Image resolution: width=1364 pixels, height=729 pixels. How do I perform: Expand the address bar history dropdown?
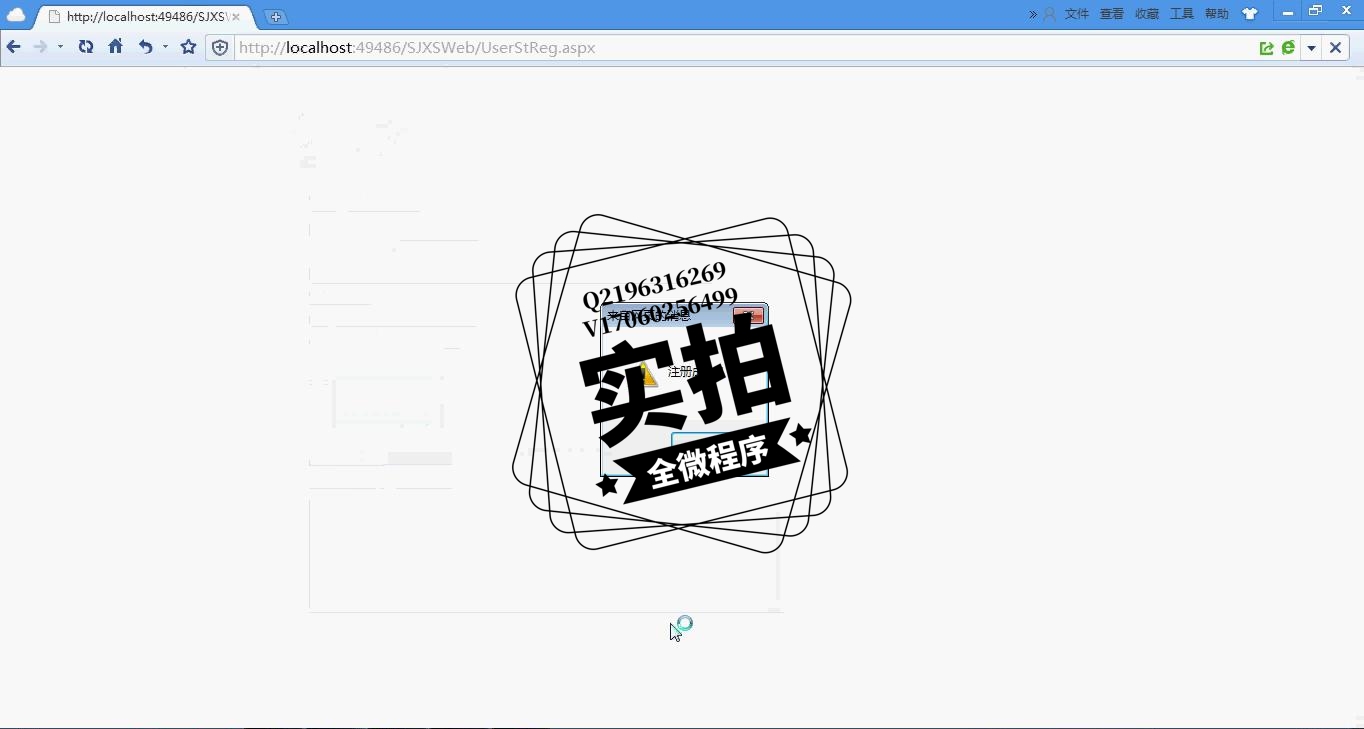(1311, 48)
